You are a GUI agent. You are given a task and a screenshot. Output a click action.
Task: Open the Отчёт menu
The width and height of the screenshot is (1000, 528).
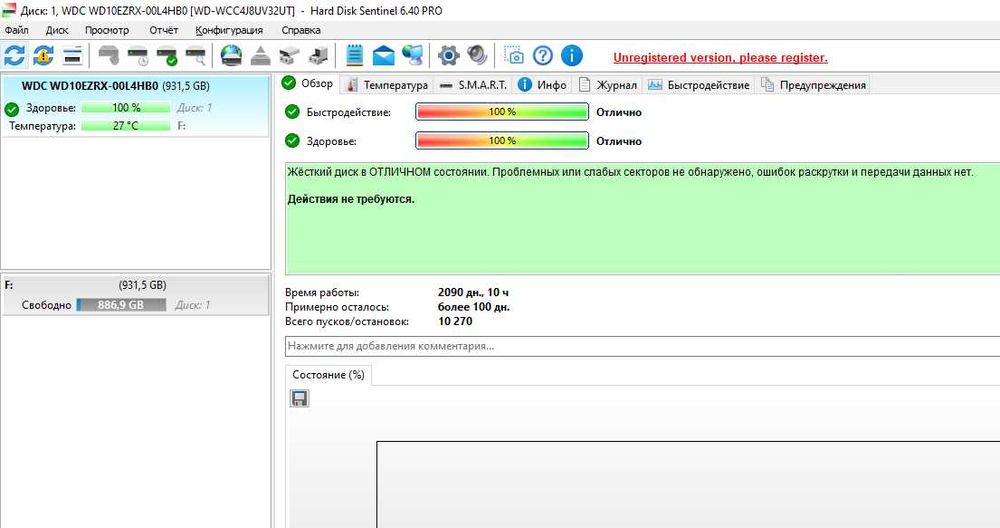point(163,30)
